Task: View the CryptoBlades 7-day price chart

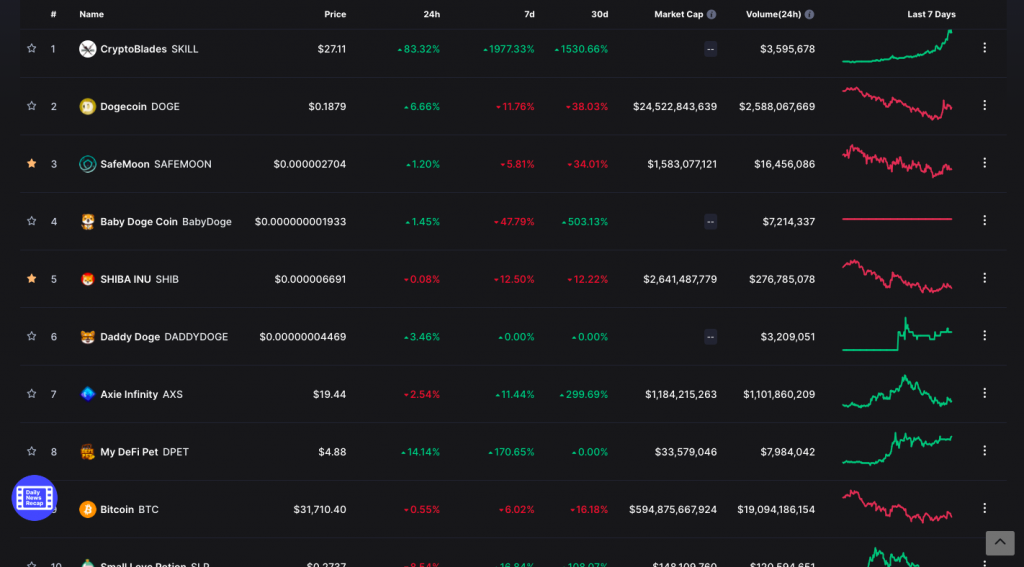Action: click(x=897, y=46)
